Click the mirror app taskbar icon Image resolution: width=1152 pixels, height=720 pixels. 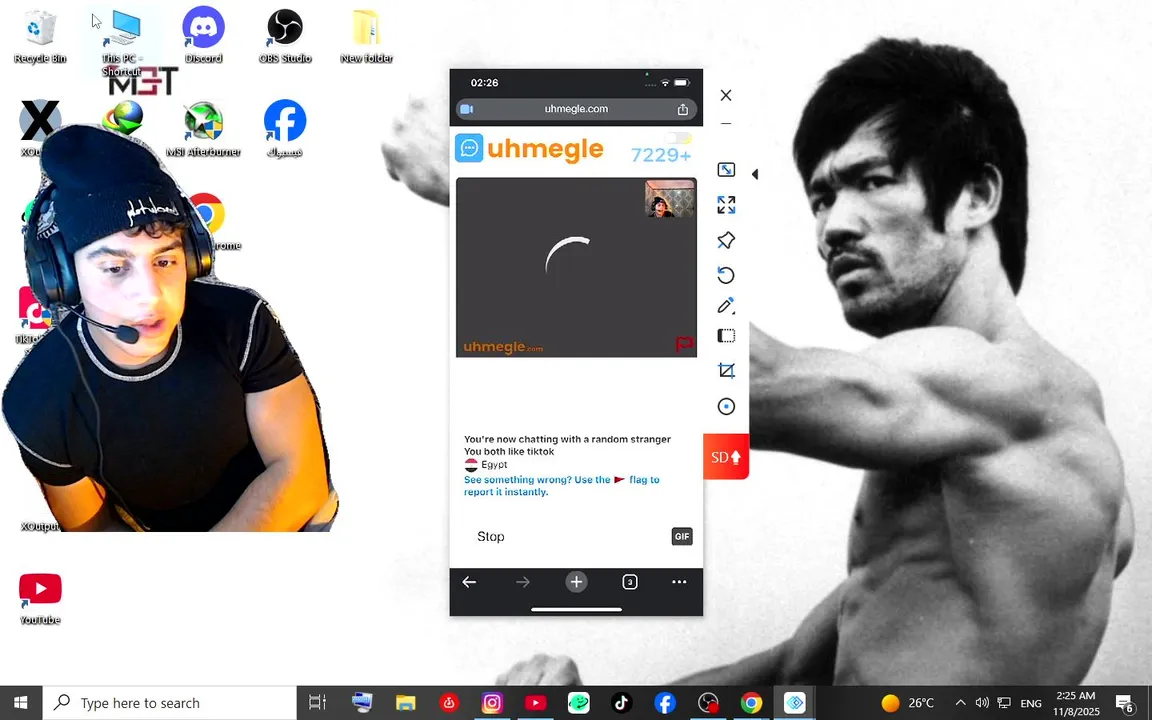coord(794,703)
